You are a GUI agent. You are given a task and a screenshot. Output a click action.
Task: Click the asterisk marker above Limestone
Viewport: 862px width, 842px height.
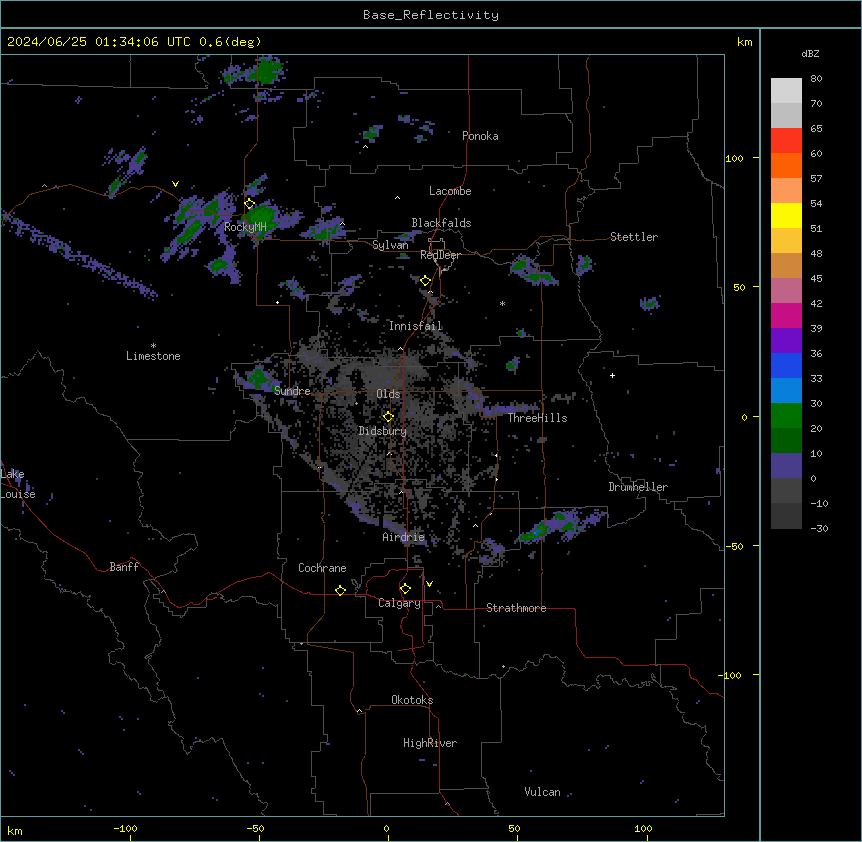point(153,346)
